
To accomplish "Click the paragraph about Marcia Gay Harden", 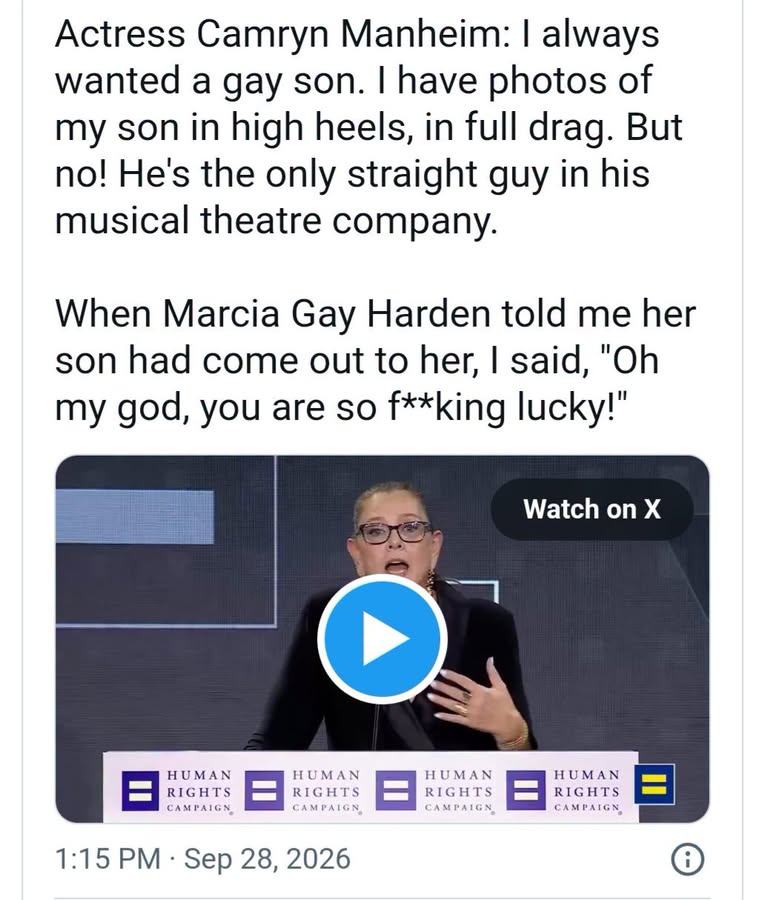I will pyautogui.click(x=375, y=360).
